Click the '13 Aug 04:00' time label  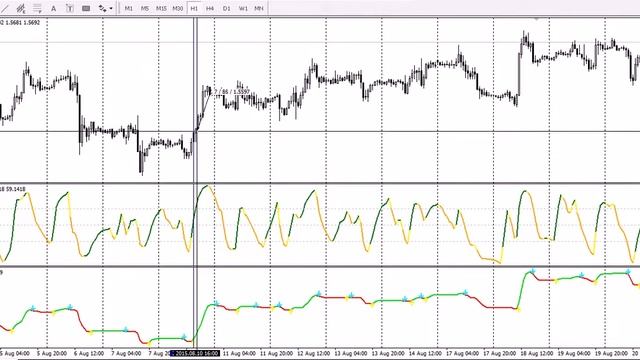point(351,353)
